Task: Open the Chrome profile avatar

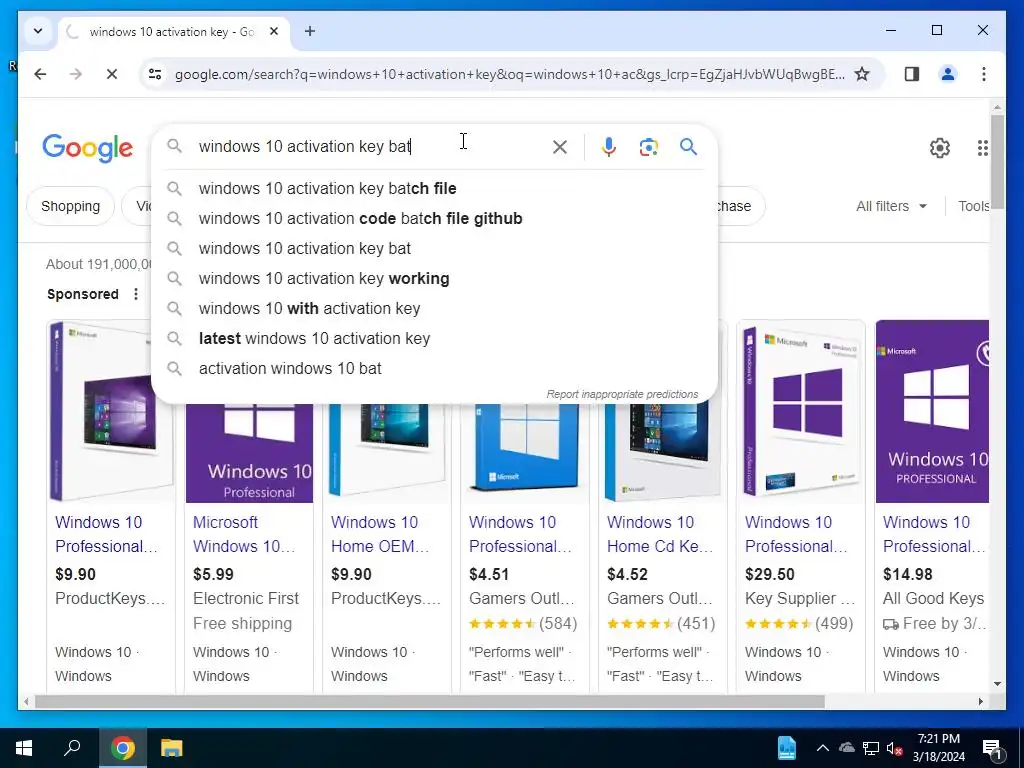Action: [948, 74]
